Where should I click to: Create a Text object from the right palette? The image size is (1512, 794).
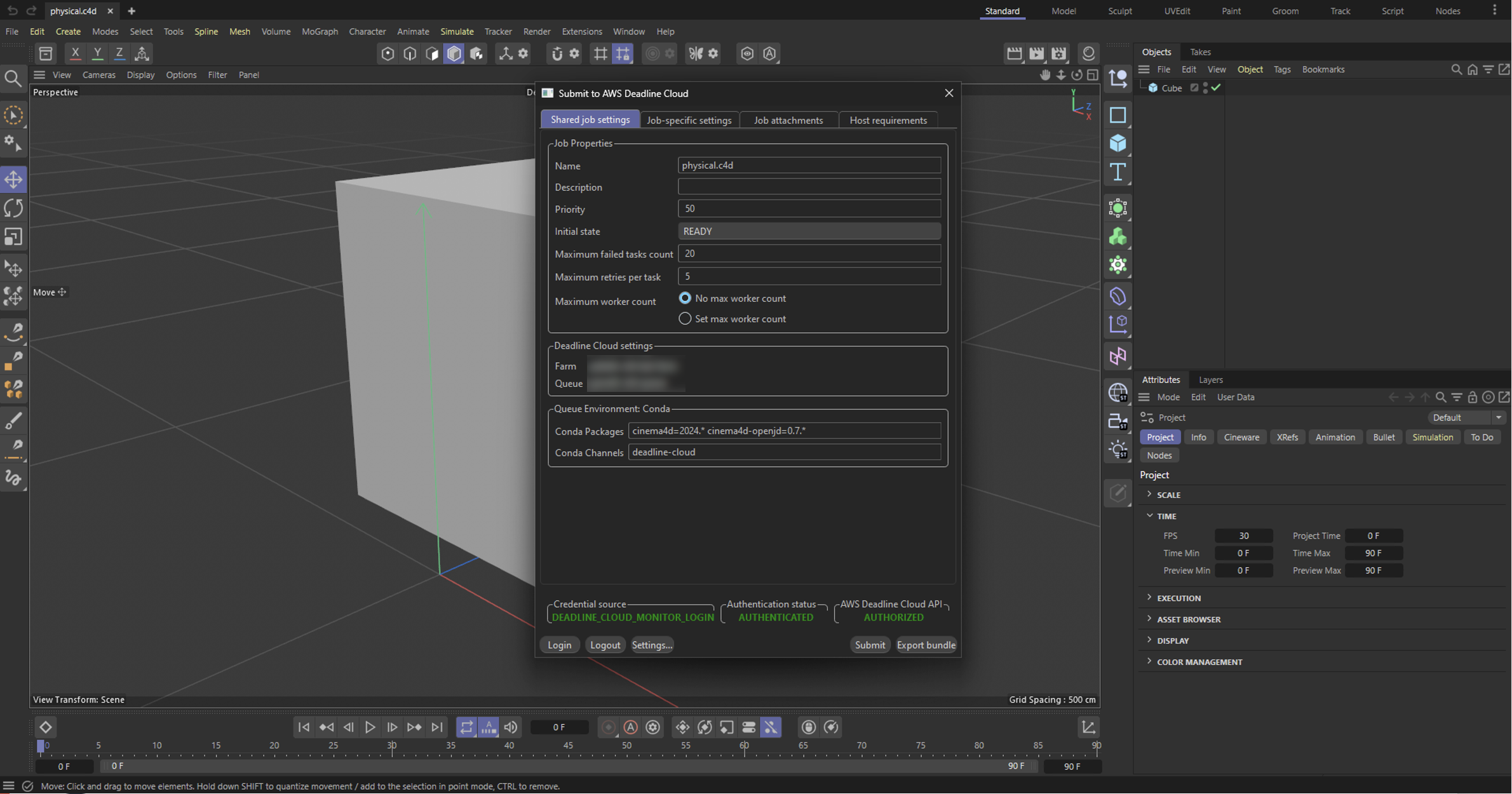pos(1117,172)
